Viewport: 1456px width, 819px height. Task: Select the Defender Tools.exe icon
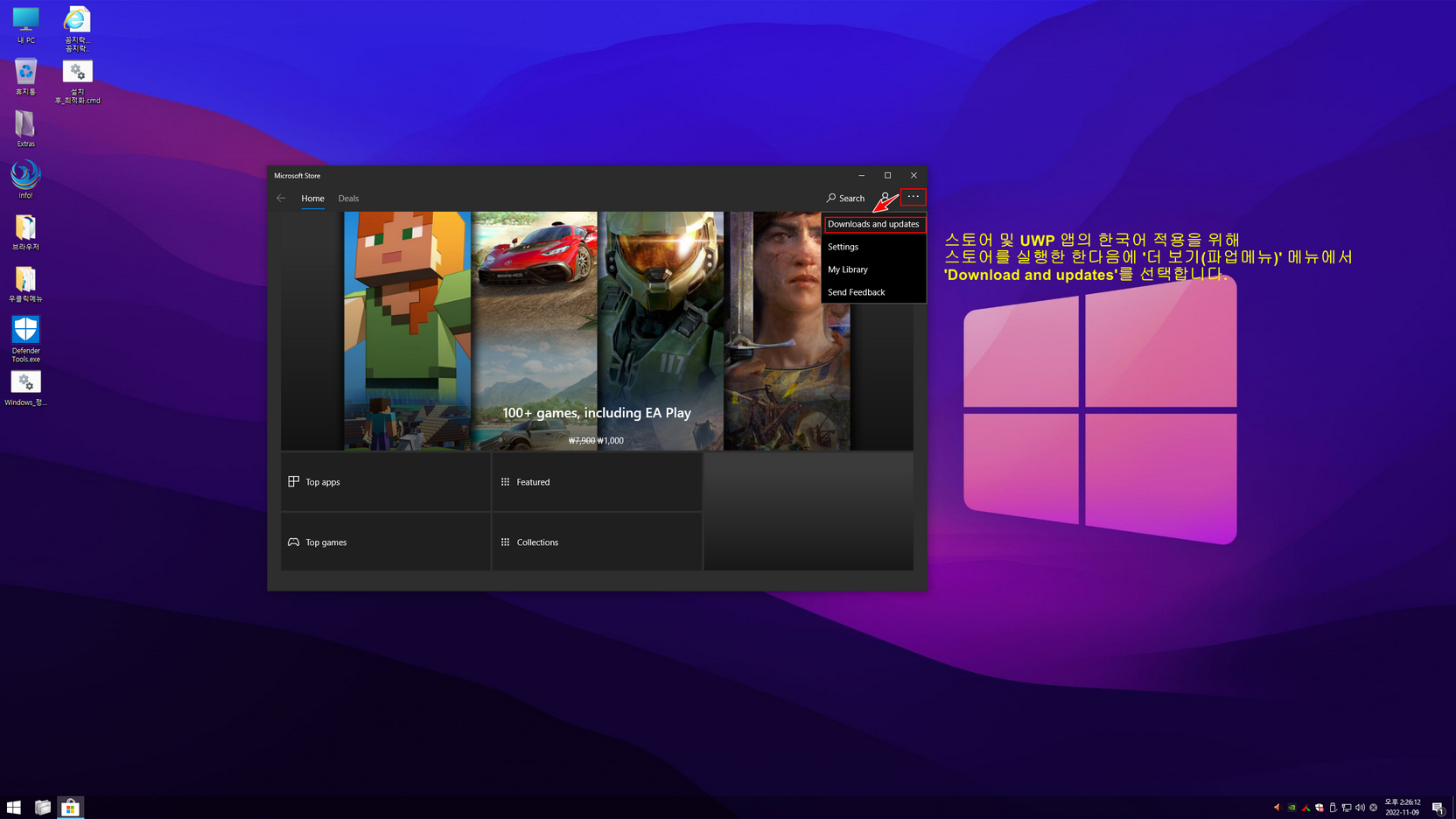(x=25, y=339)
